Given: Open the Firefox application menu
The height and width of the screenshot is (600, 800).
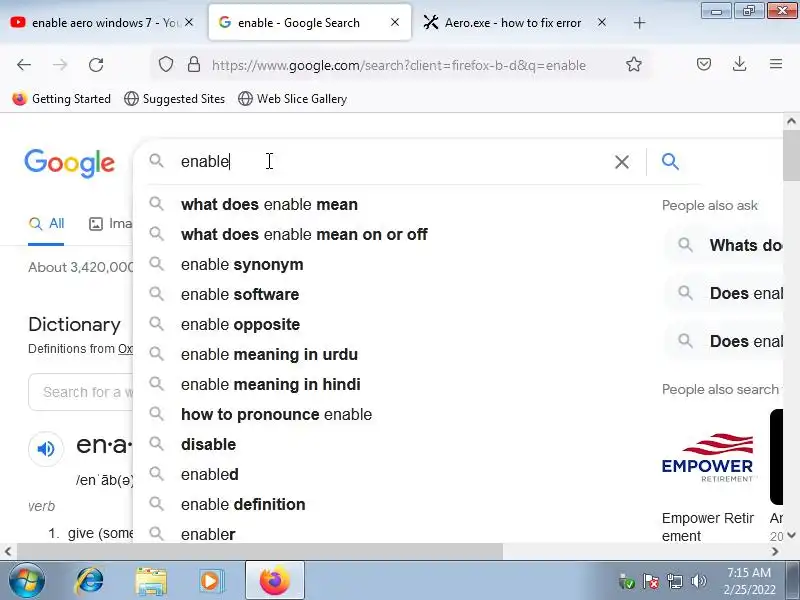Looking at the screenshot, I should [776, 65].
